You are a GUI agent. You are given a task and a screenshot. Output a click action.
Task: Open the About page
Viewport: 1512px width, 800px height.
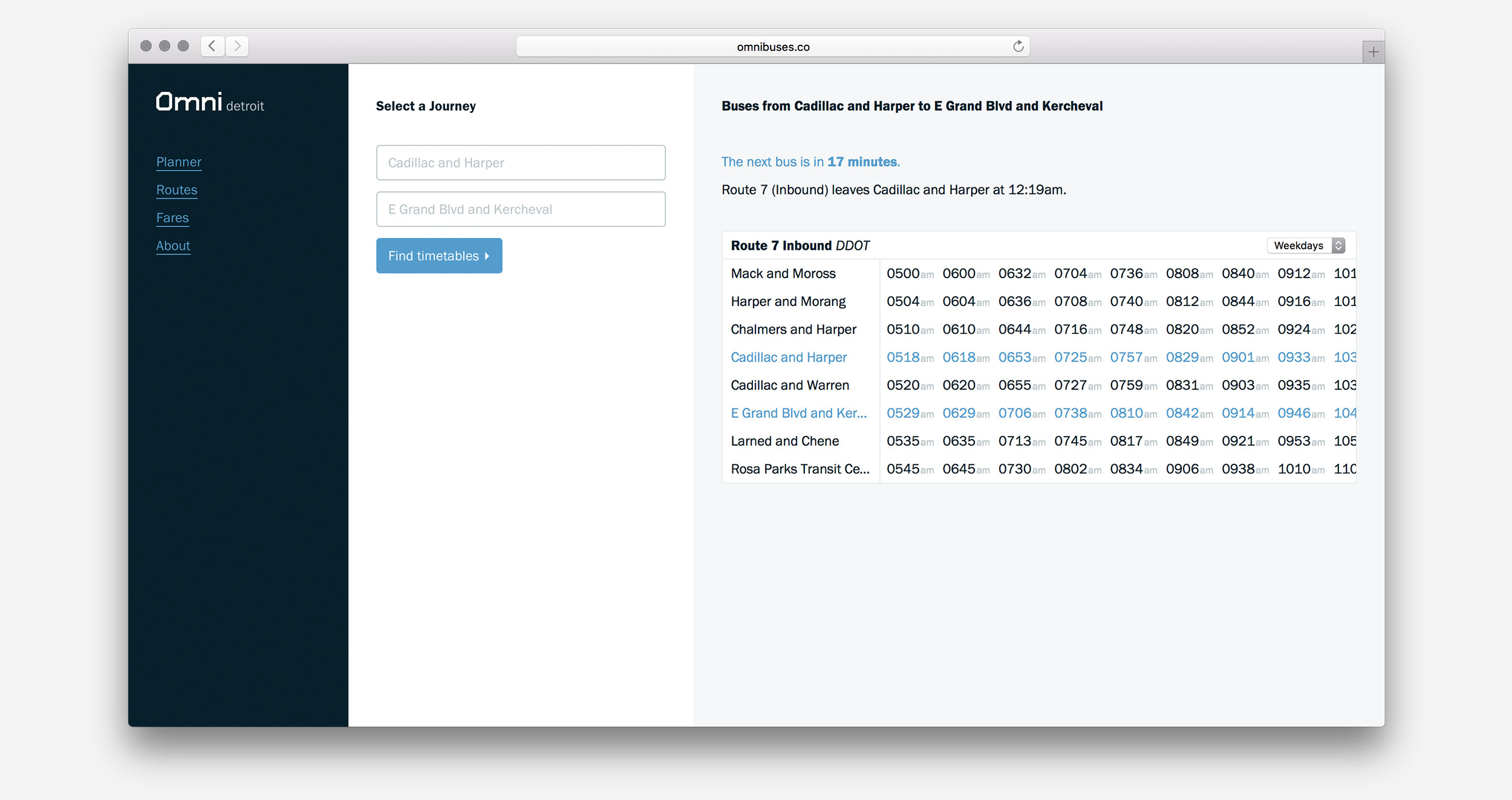click(x=173, y=246)
